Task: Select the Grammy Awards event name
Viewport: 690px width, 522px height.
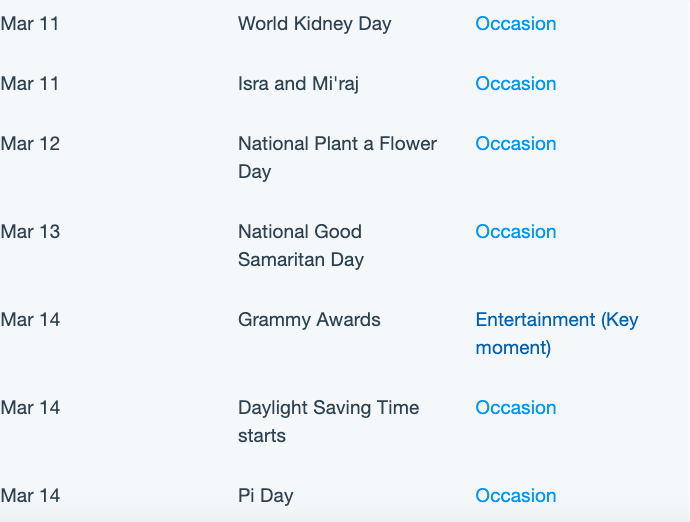Action: coord(309,320)
